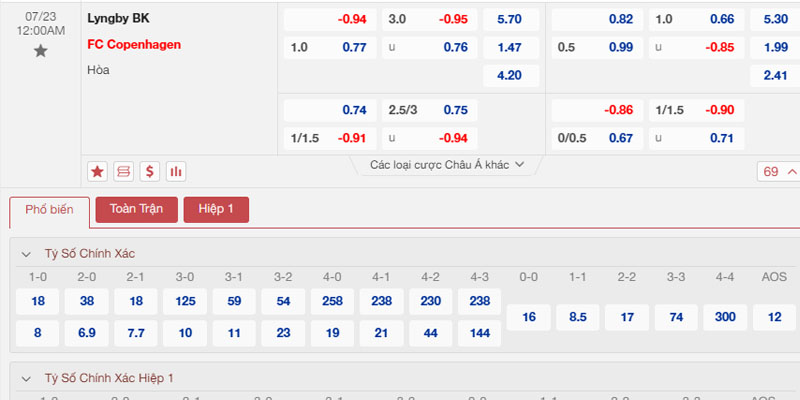Click the red star favorites icon
This screenshot has width=800, height=400.
click(97, 171)
